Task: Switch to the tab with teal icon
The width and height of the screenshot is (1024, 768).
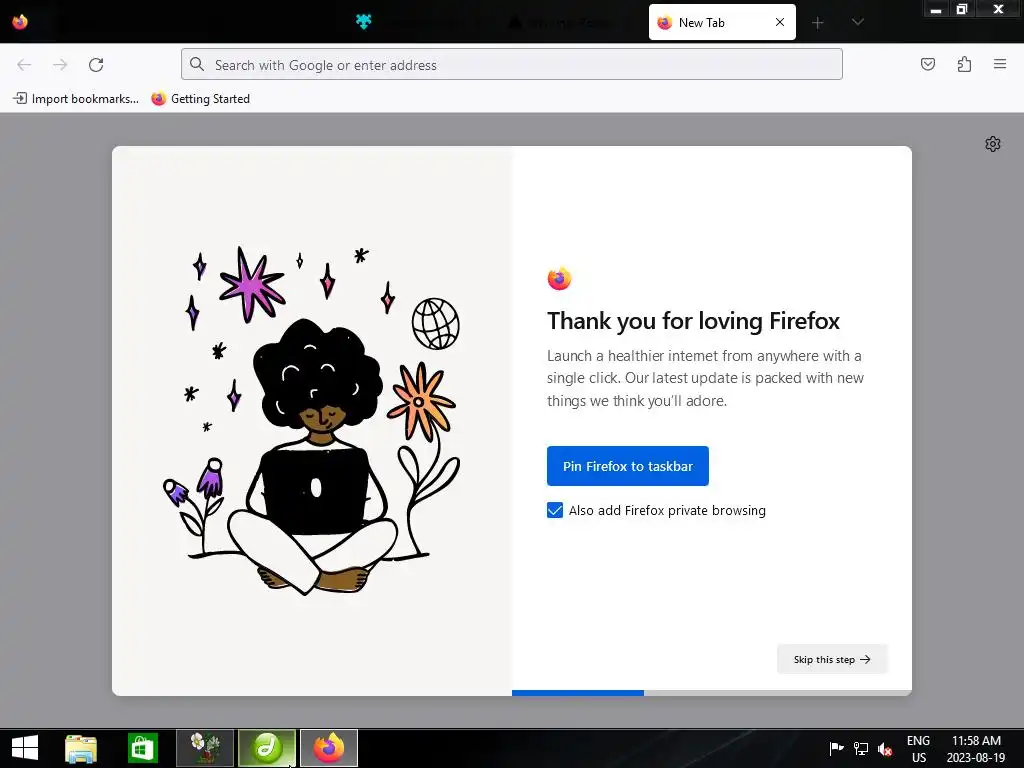Action: coord(364,22)
